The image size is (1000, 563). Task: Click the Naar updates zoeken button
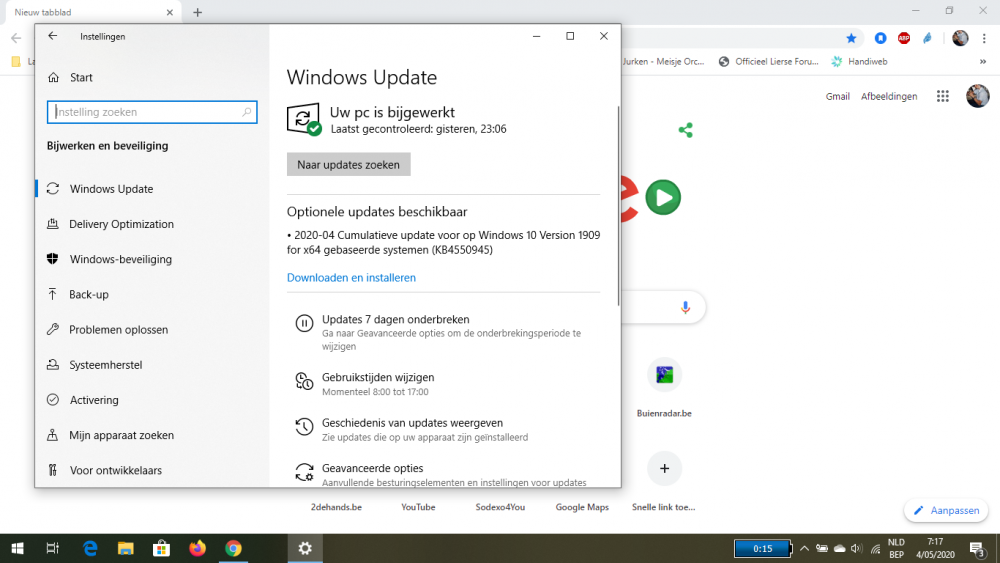click(348, 165)
